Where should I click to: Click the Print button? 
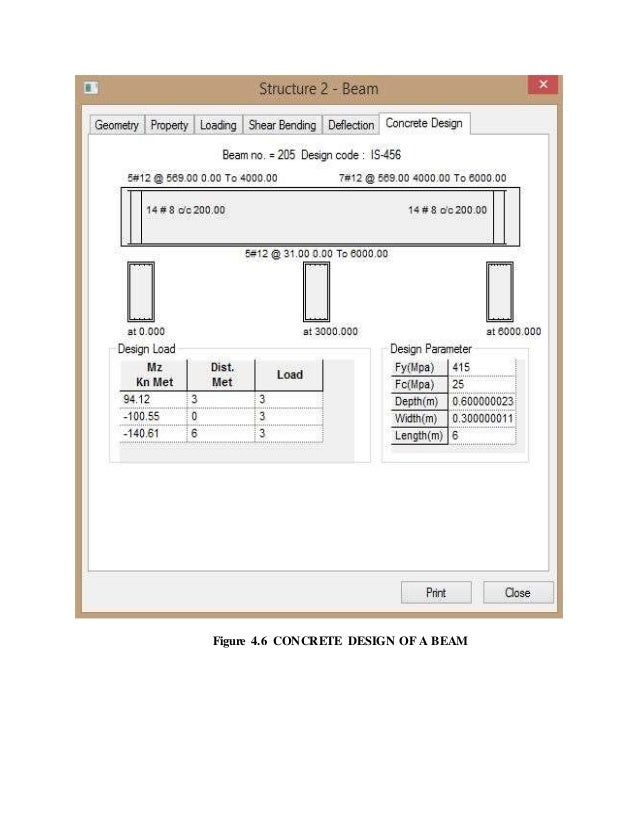(x=436, y=593)
